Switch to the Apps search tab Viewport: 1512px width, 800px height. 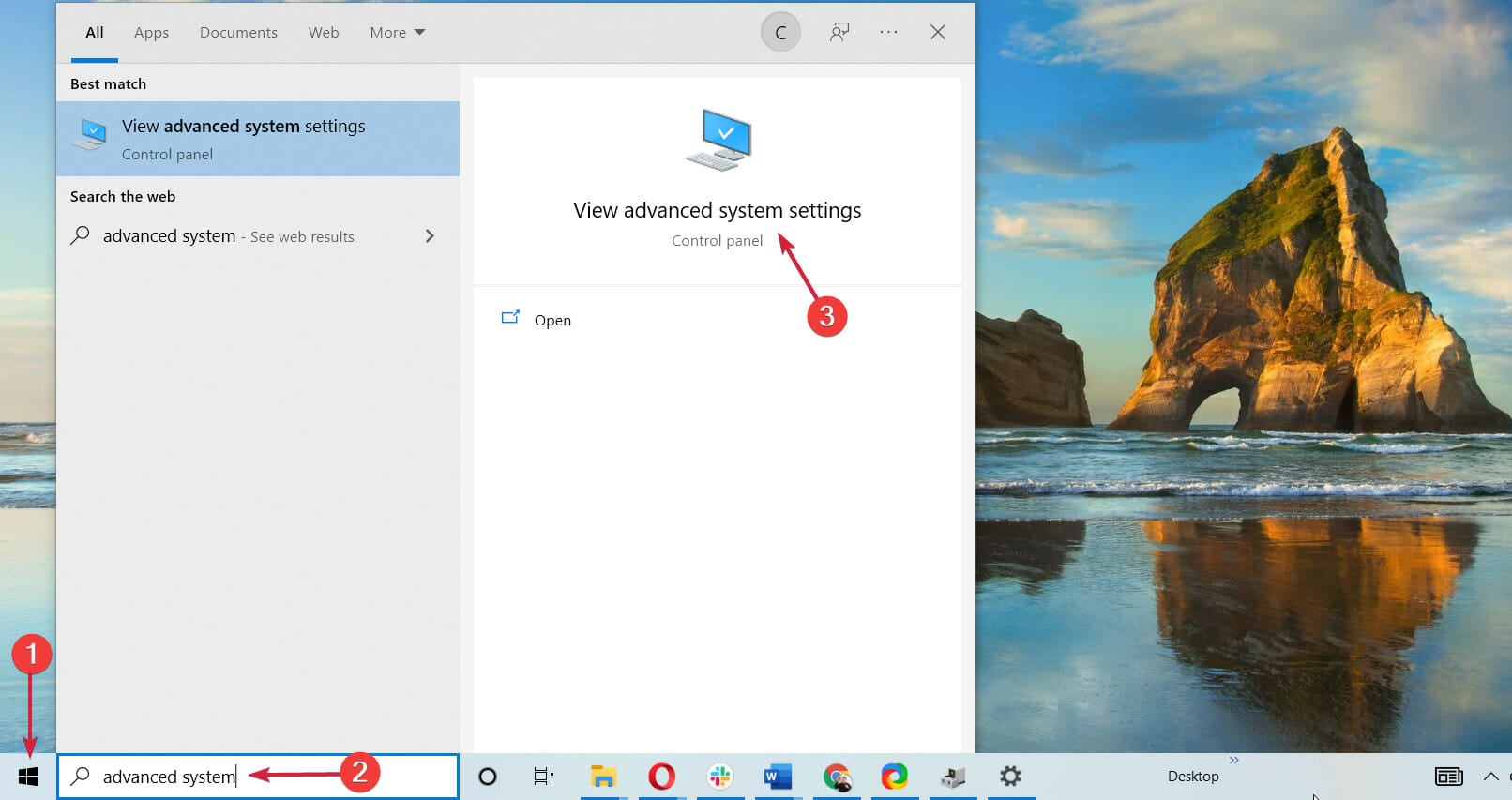[151, 32]
